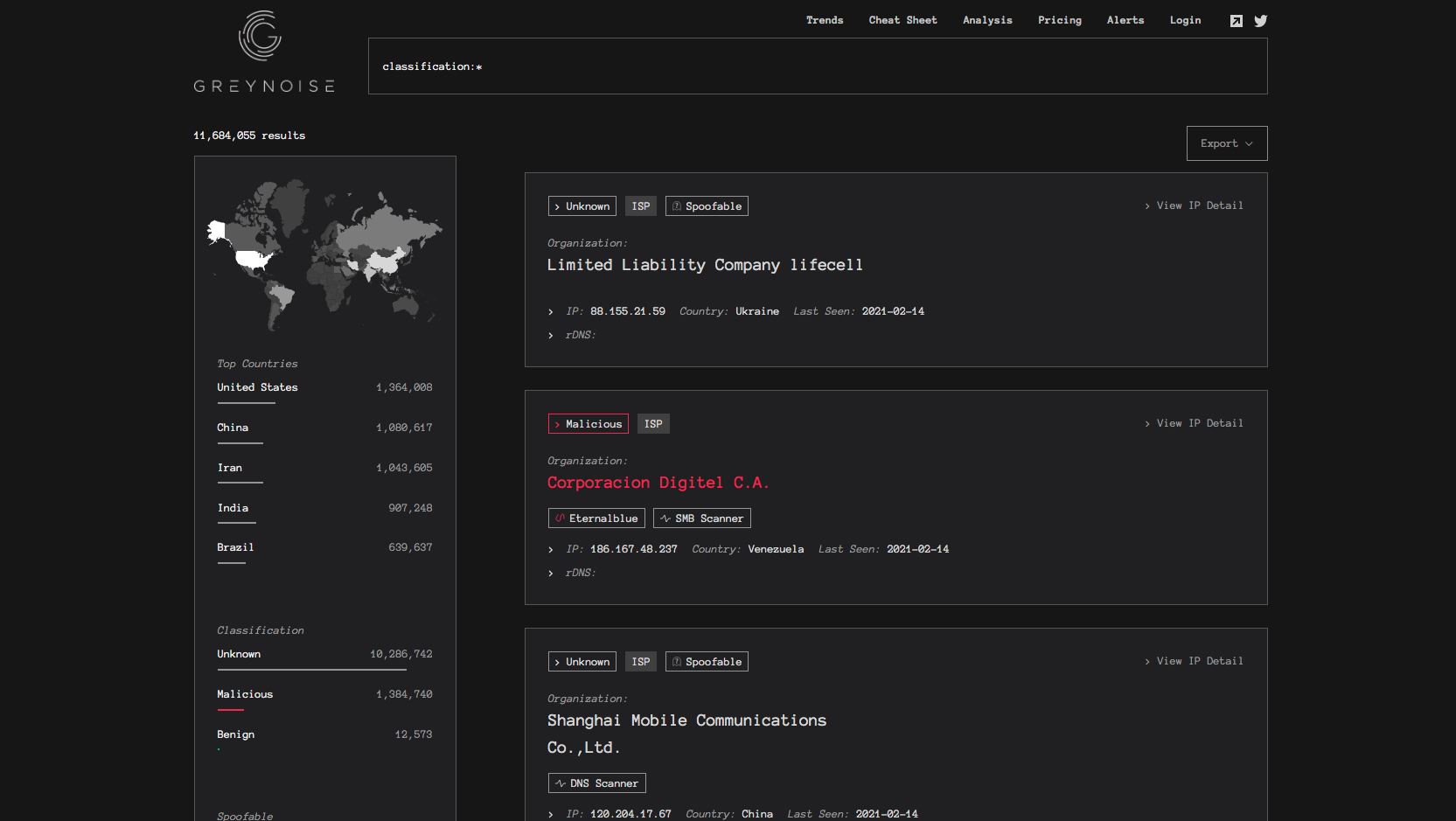This screenshot has width=1456, height=821.
Task: Click the SMB Scanner activity tag
Action: pyautogui.click(x=701, y=518)
